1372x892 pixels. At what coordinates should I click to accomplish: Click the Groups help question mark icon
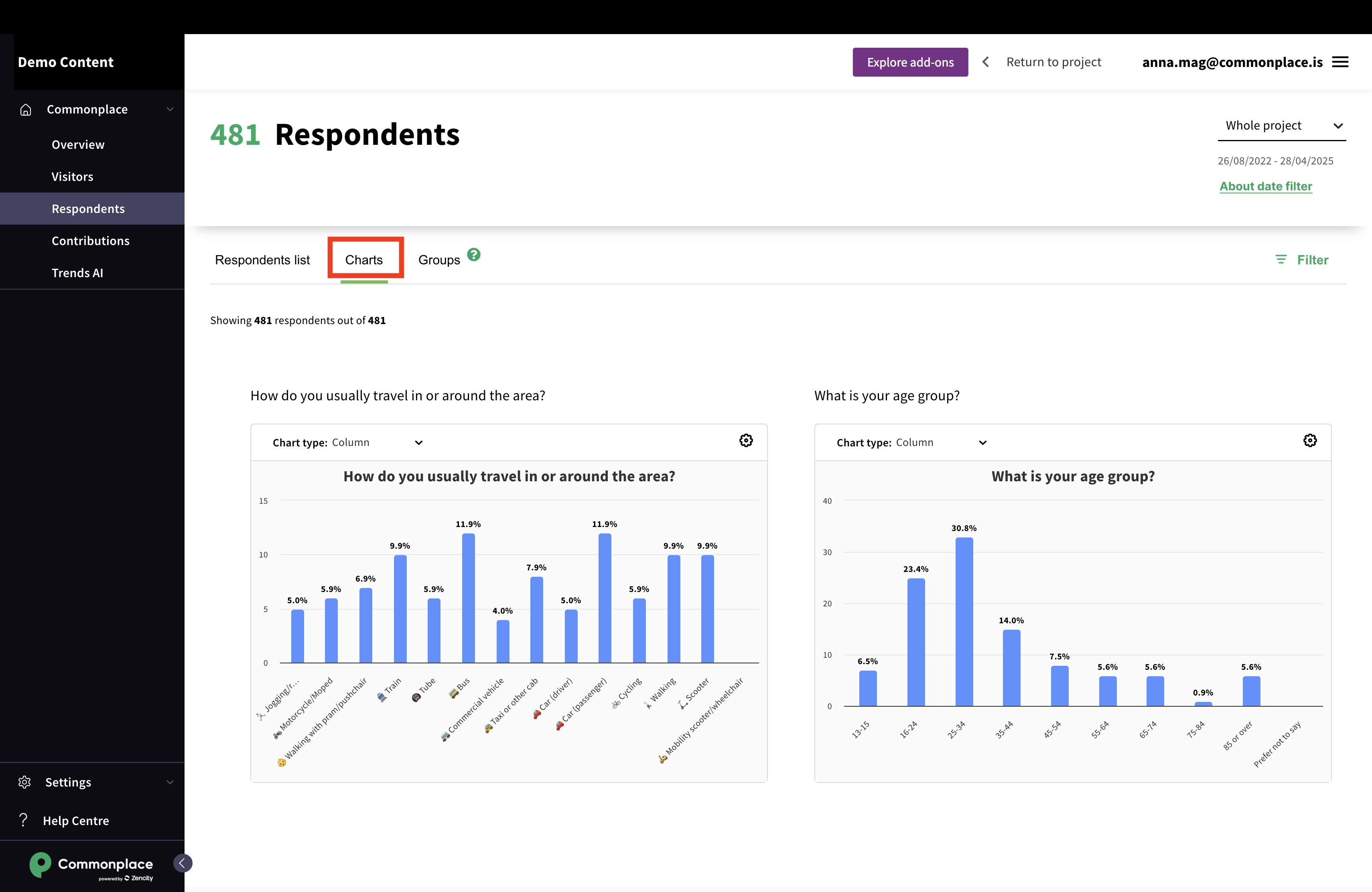(x=473, y=255)
